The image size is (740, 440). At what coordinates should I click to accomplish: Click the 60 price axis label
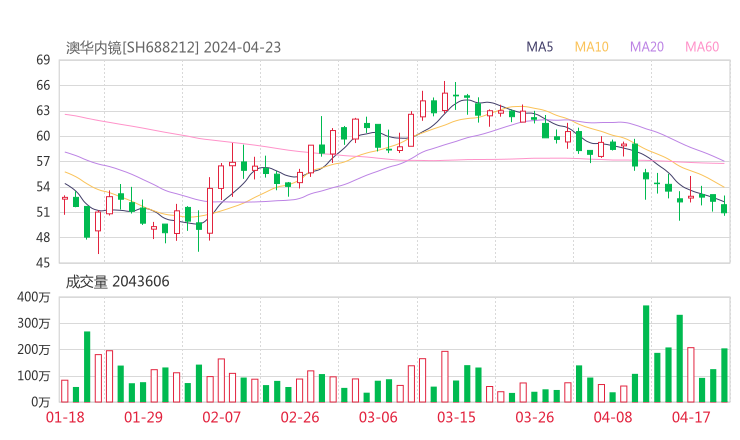(x=43, y=136)
